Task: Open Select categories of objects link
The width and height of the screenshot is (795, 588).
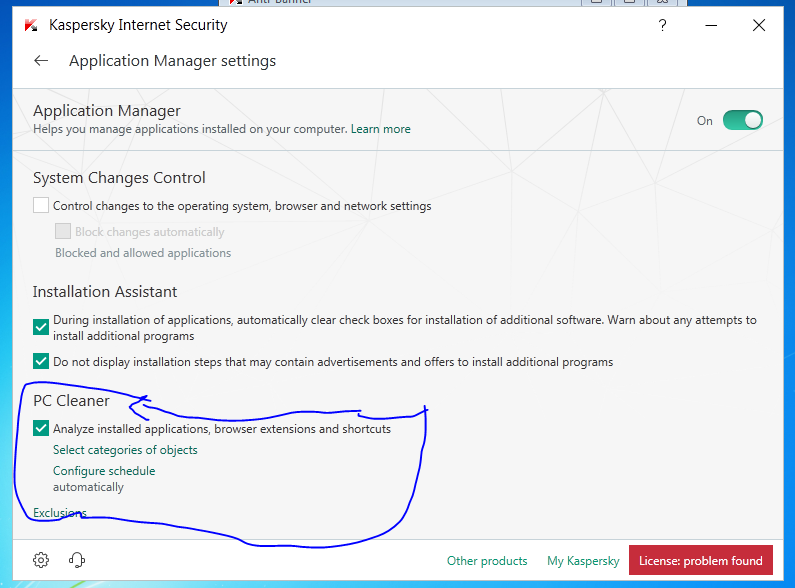Action: (x=125, y=450)
